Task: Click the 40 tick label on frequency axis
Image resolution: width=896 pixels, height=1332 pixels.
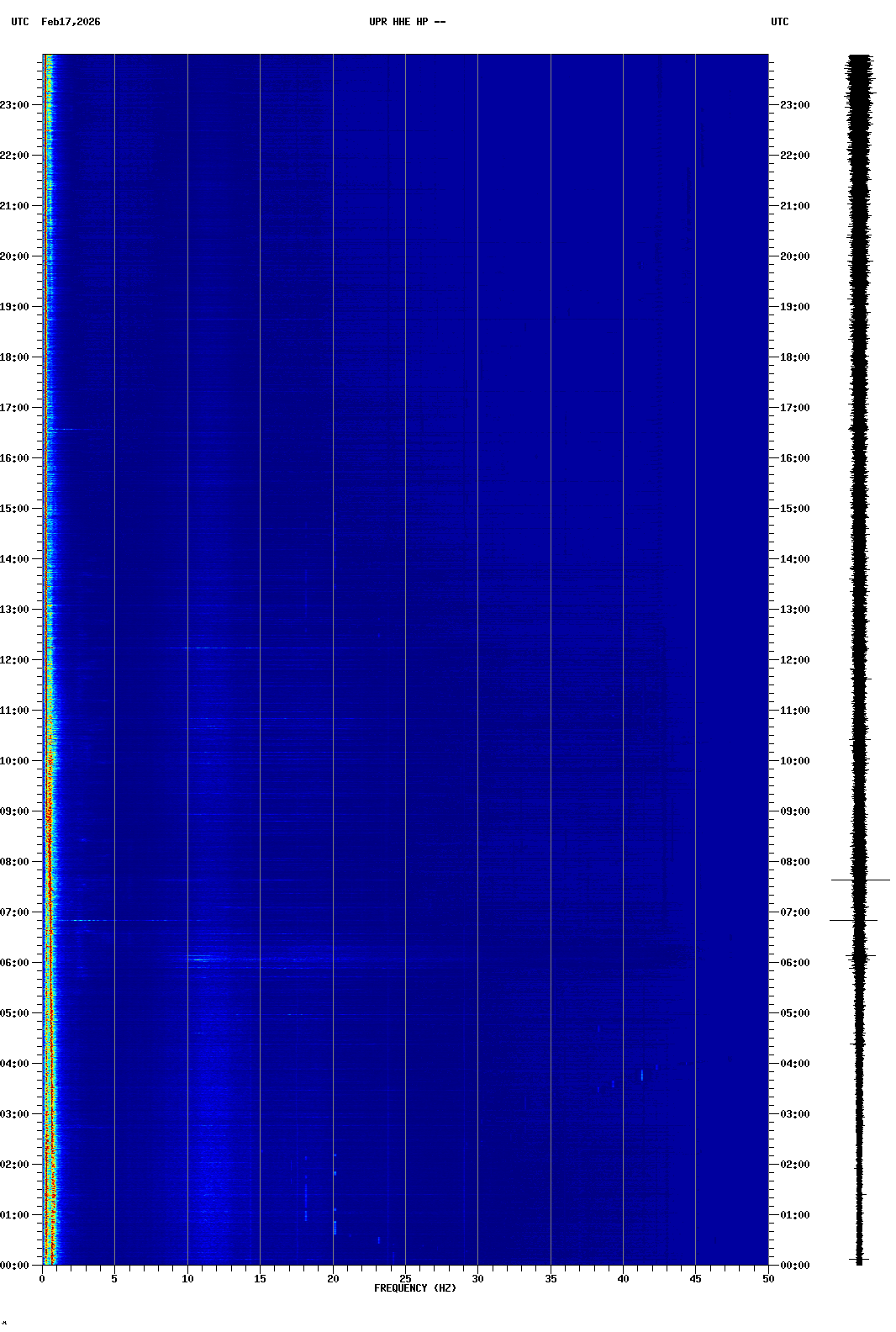Action: coord(623,1279)
